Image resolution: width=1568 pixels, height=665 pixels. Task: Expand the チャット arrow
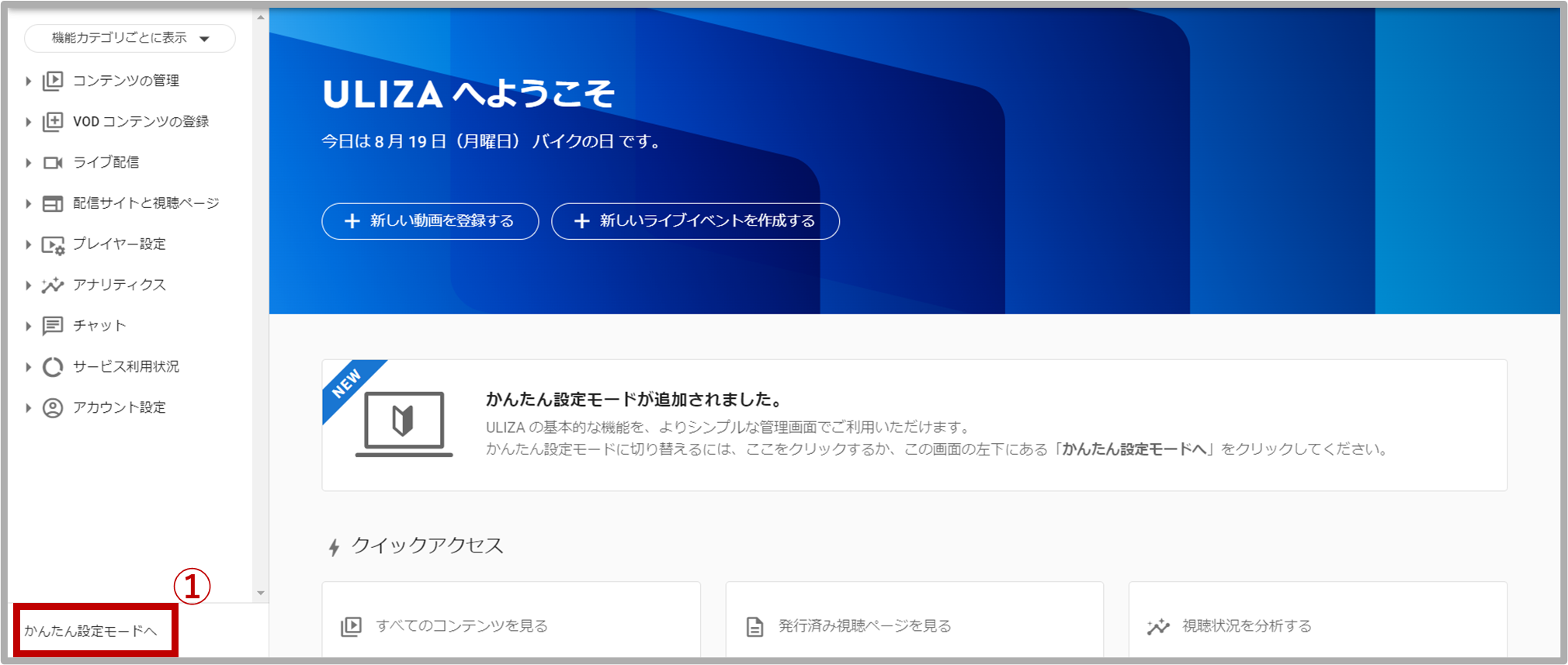(x=28, y=326)
